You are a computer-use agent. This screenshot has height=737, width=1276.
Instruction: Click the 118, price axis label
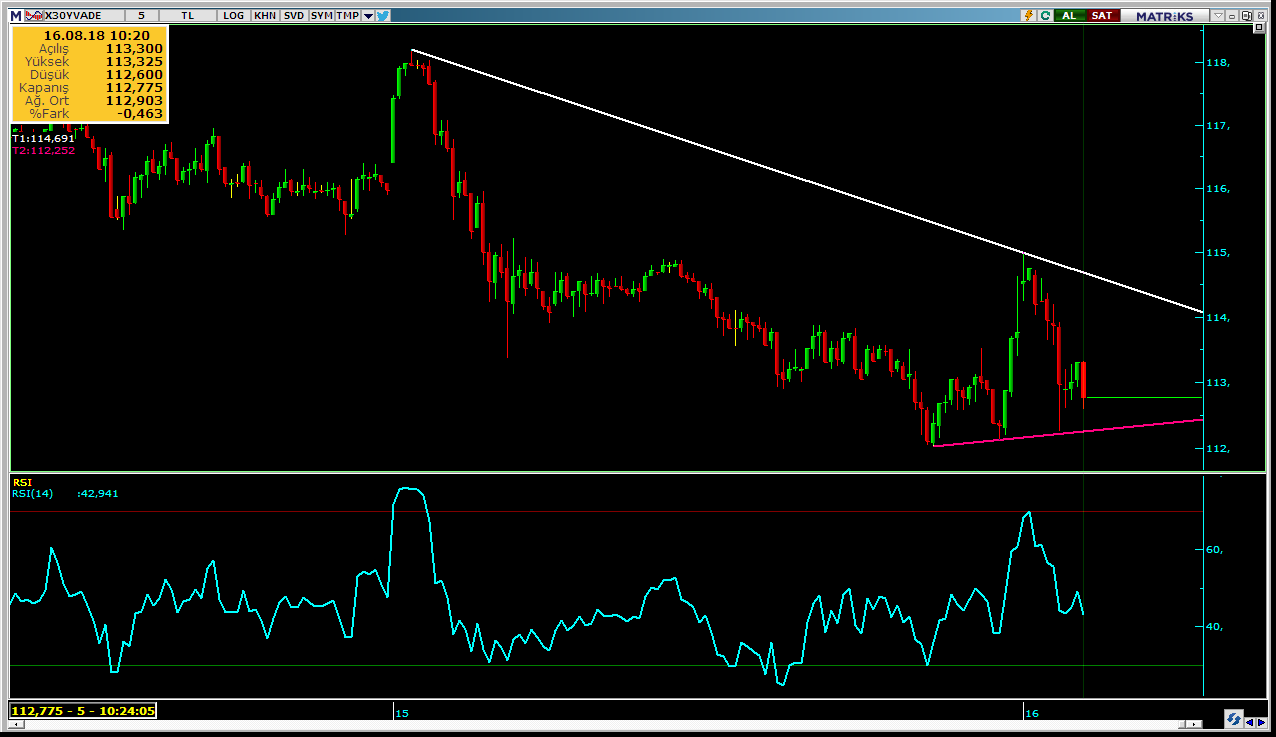[1218, 62]
